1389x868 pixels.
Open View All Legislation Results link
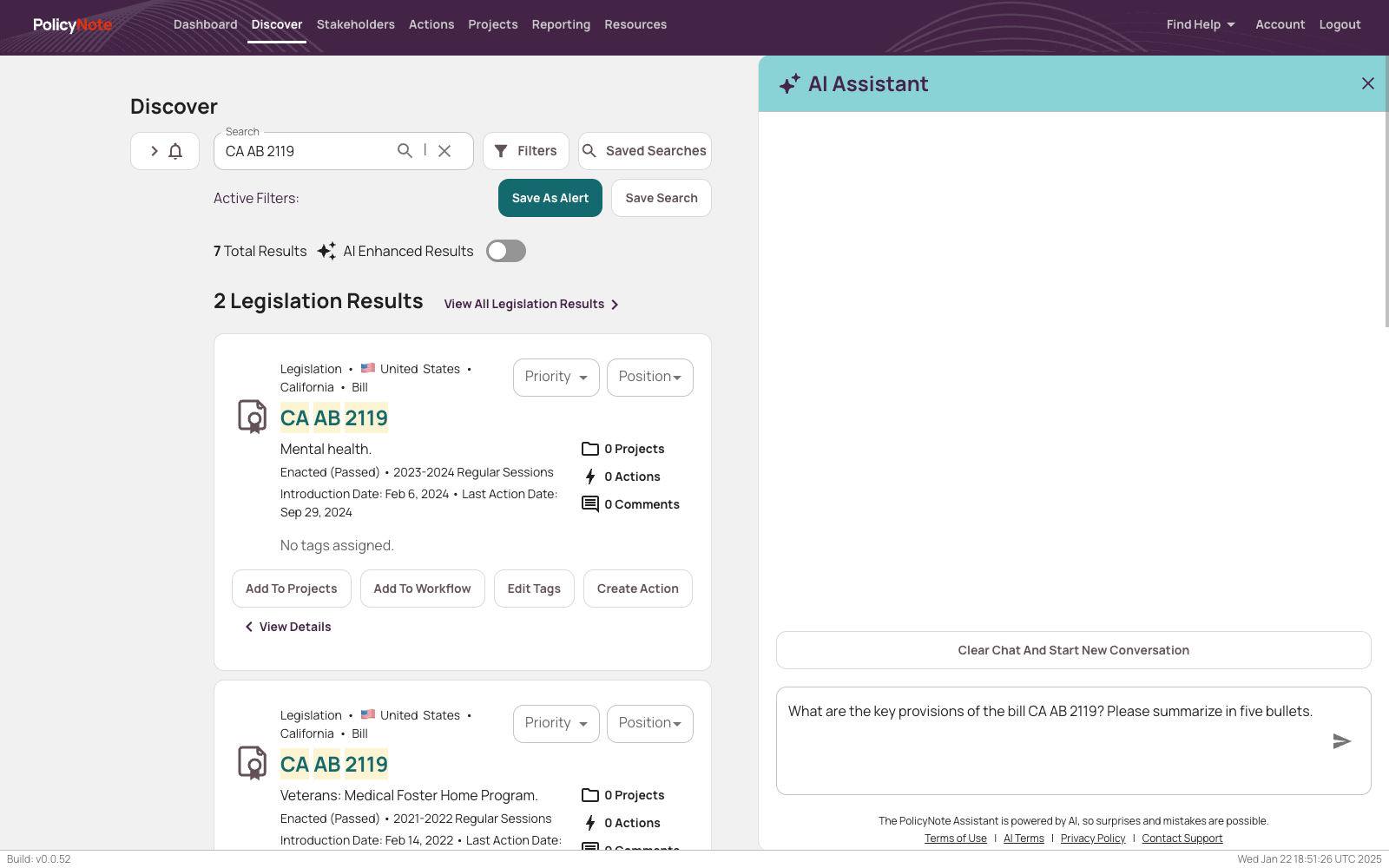pyautogui.click(x=531, y=304)
